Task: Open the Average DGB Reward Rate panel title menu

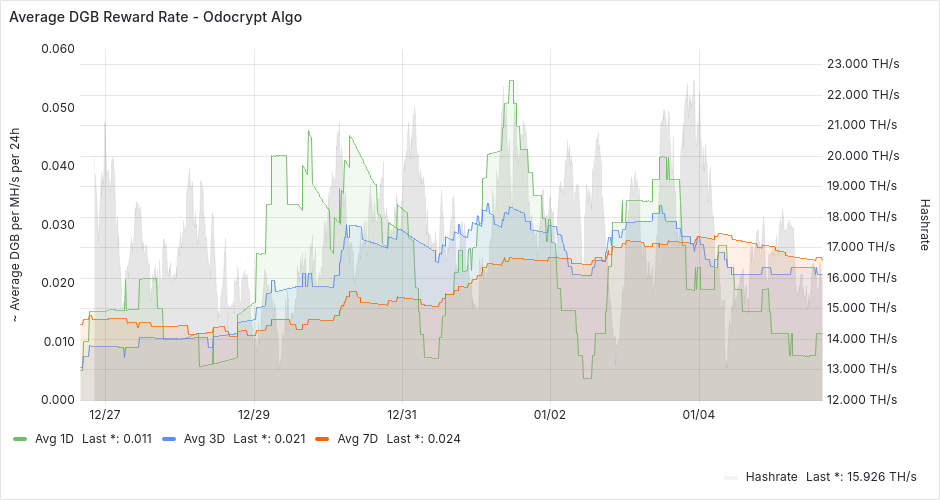Action: [x=155, y=18]
